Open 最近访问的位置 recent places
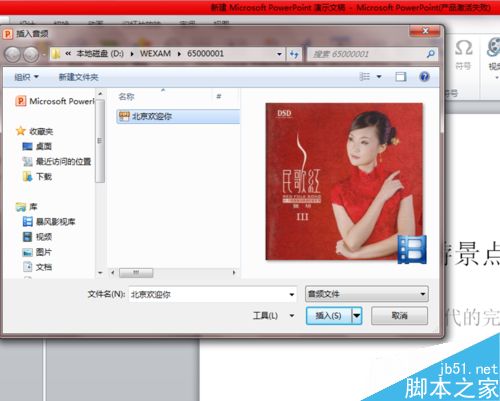This screenshot has height=401, width=500. click(x=57, y=162)
